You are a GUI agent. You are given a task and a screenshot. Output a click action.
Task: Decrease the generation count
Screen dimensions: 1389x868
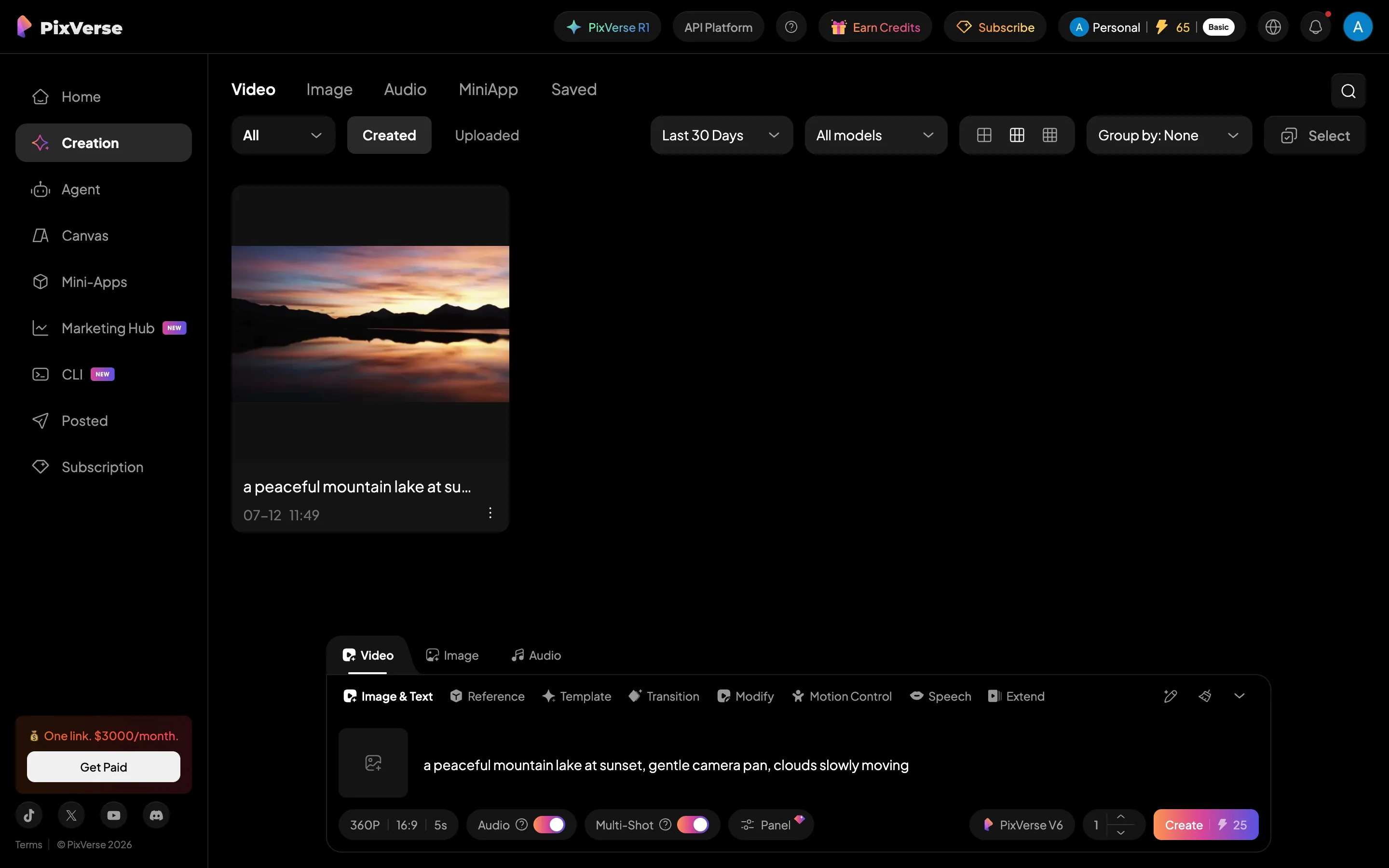tap(1120, 832)
